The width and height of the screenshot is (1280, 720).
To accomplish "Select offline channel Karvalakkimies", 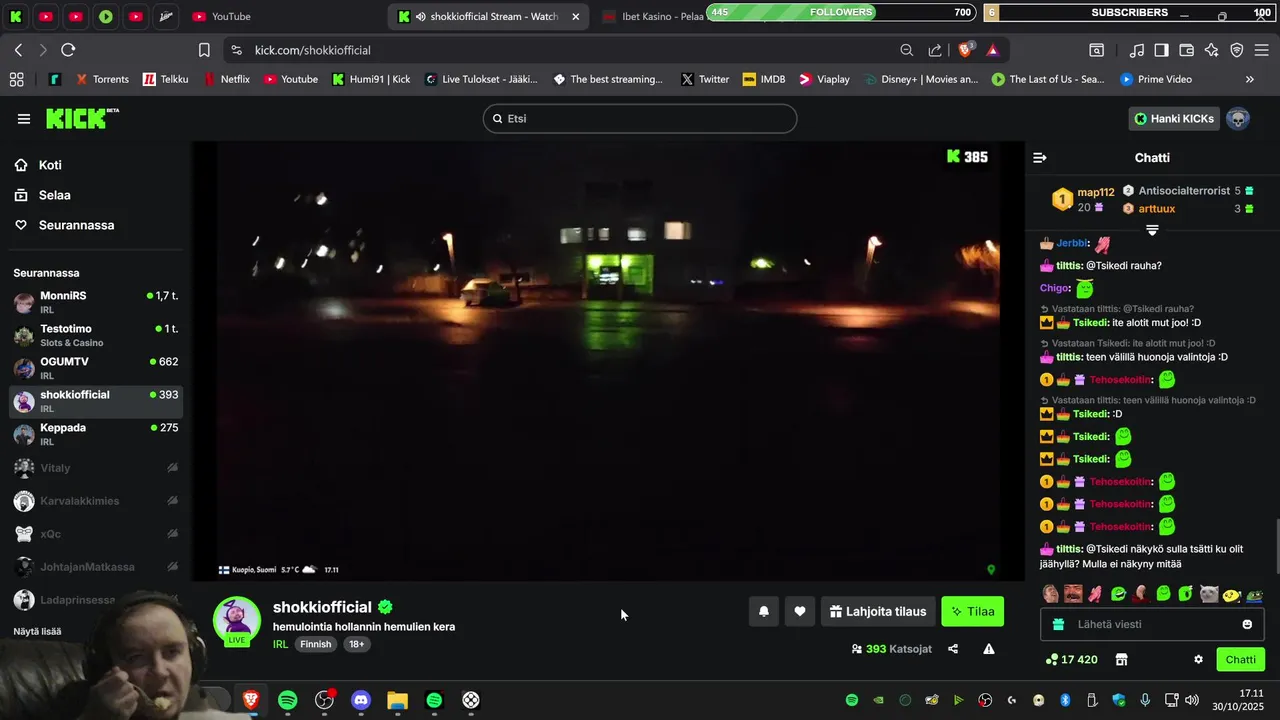I will point(96,500).
